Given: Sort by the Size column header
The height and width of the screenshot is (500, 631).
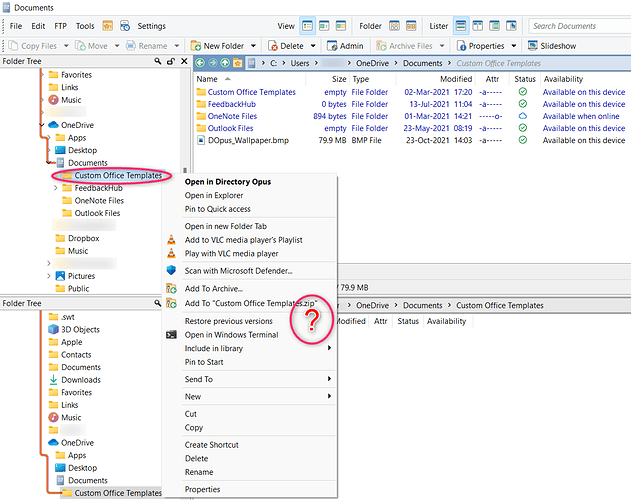Looking at the screenshot, I should tap(339, 79).
